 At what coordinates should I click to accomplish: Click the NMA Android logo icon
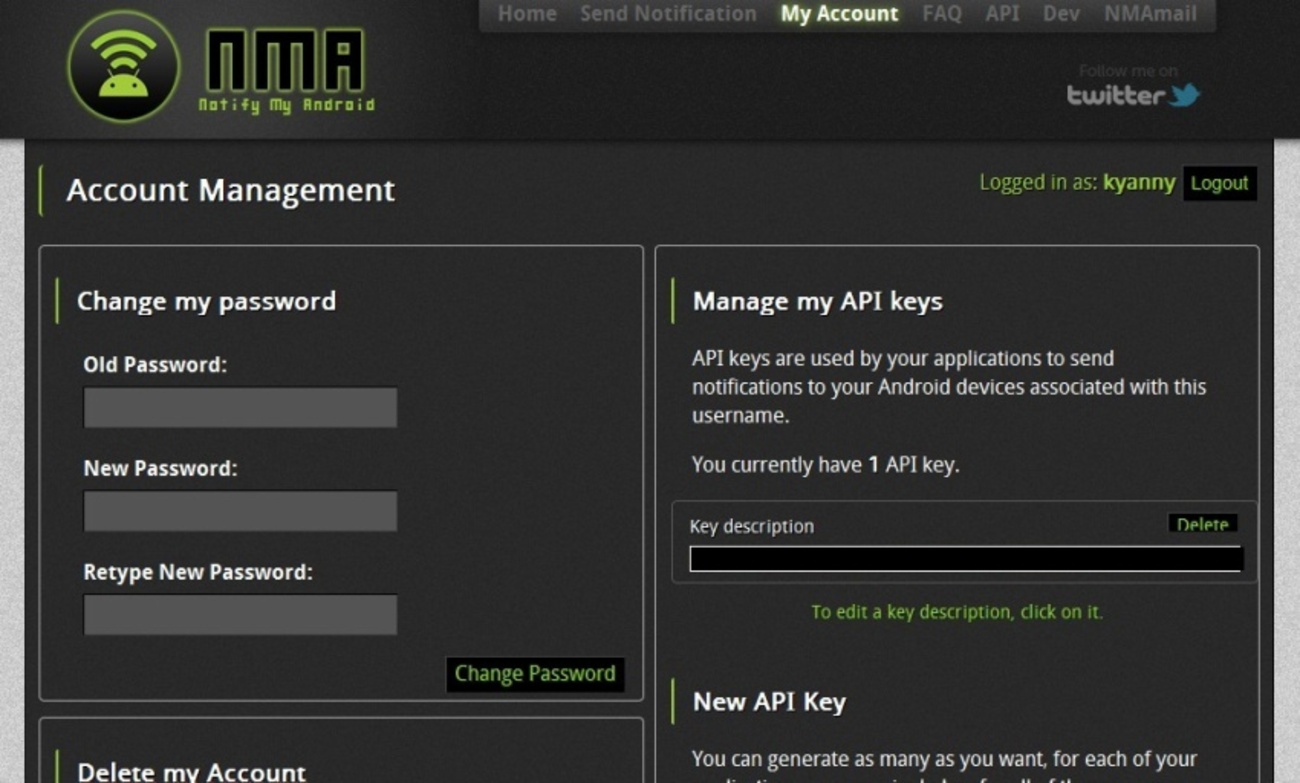[124, 67]
